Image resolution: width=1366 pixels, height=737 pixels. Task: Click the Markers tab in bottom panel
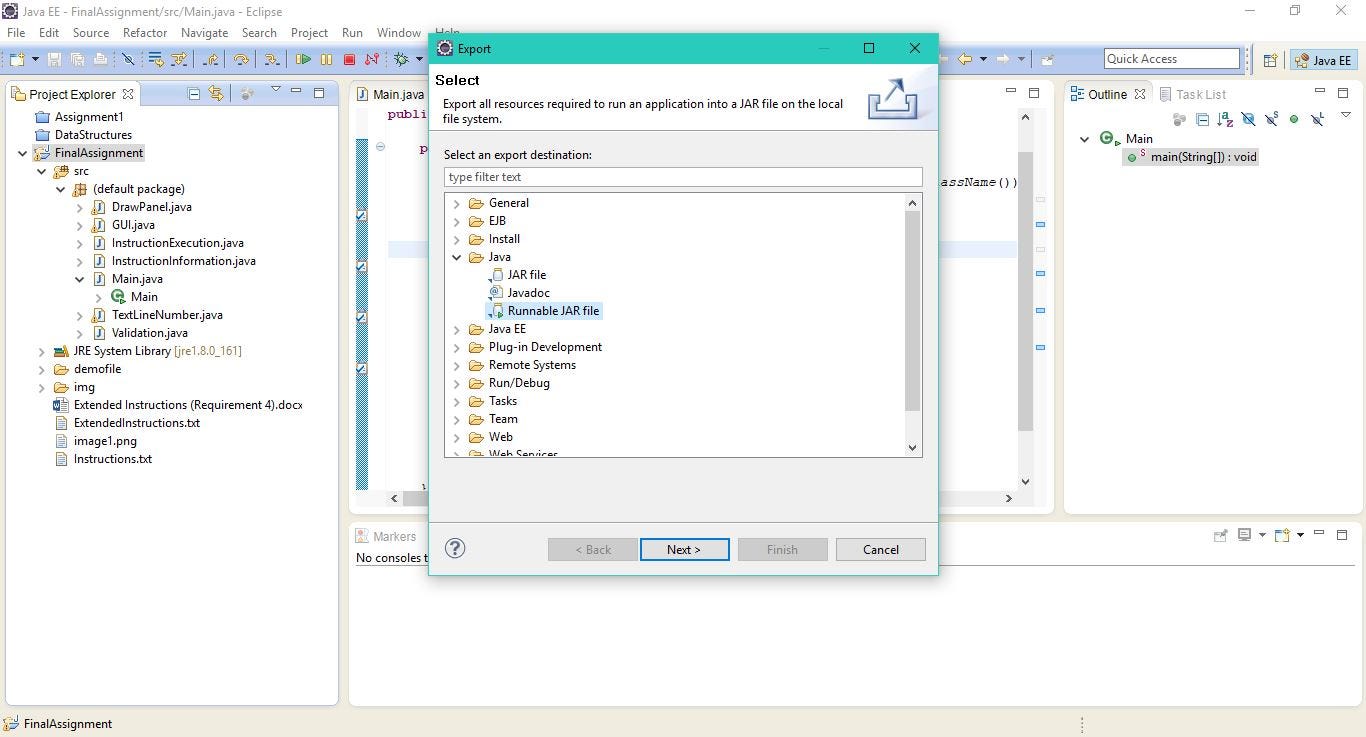tap(385, 537)
